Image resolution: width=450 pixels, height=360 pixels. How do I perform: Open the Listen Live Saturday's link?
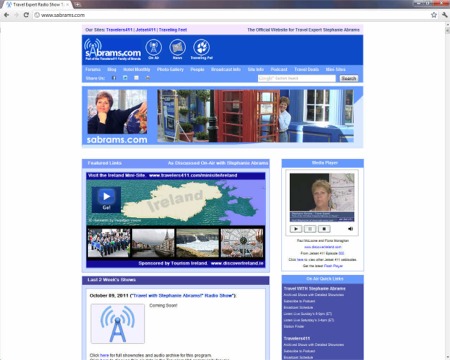click(x=308, y=320)
